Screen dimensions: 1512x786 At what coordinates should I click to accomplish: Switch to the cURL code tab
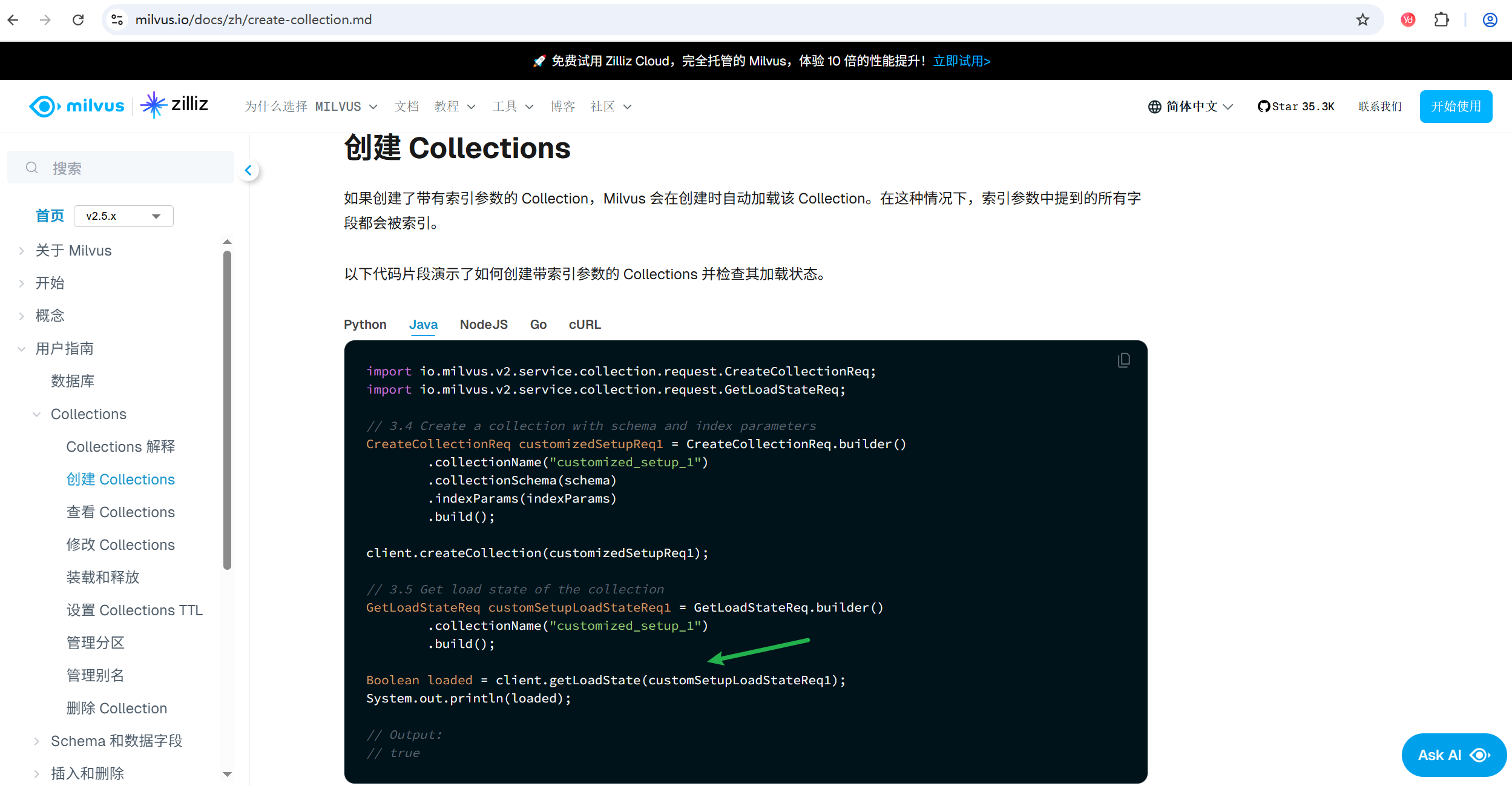[x=585, y=325]
